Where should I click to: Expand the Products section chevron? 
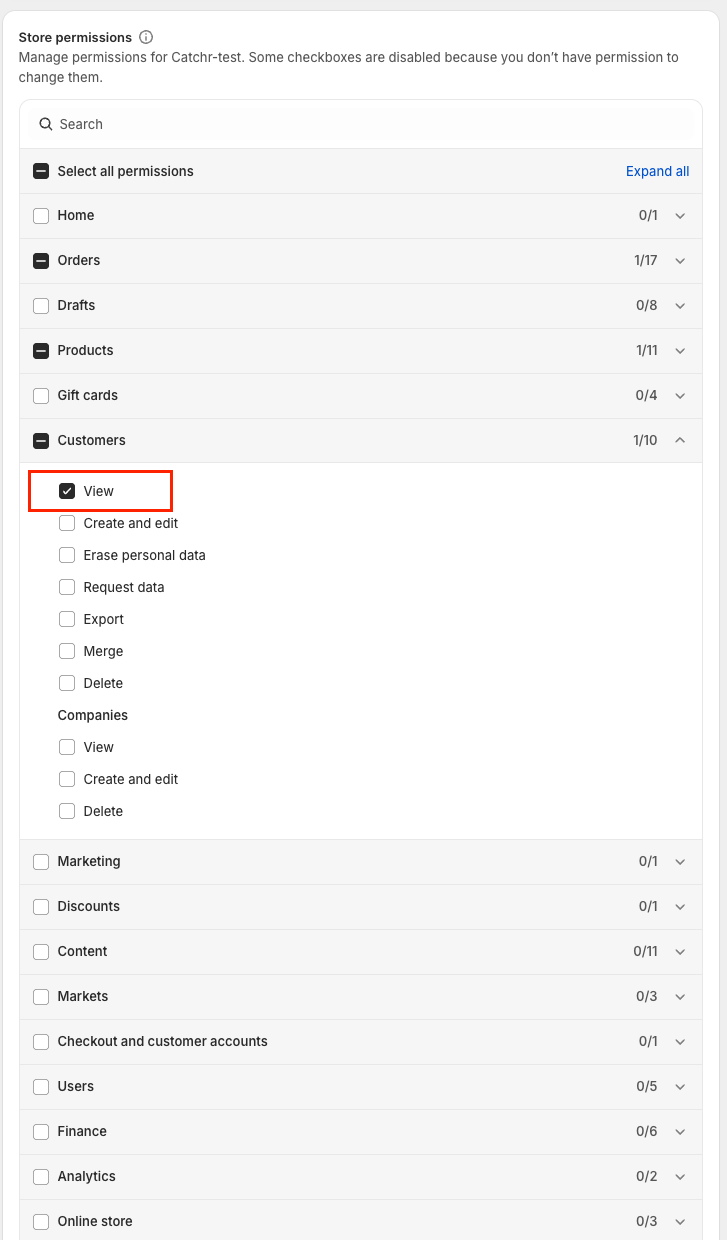680,351
